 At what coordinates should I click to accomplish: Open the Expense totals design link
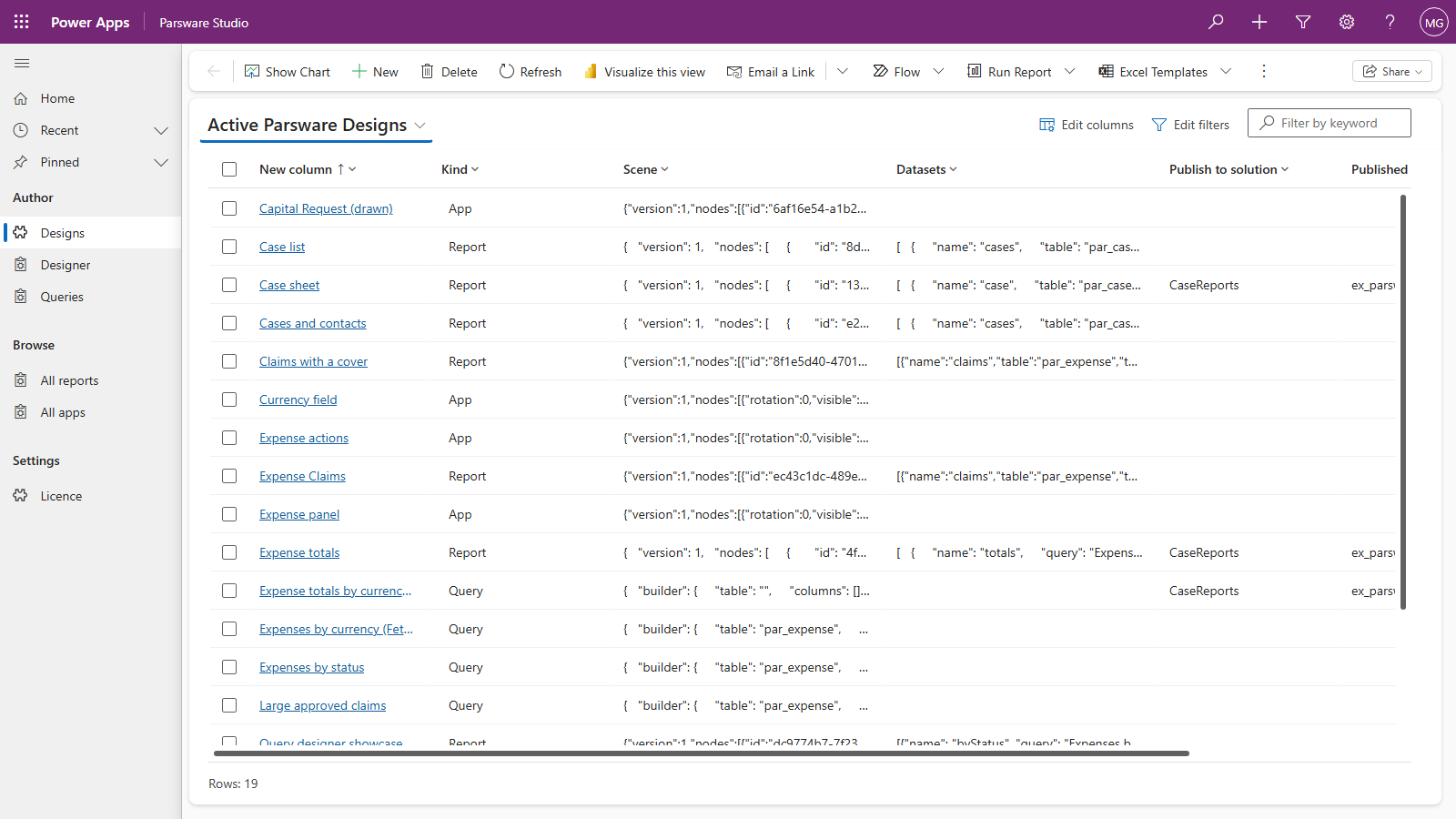tap(299, 552)
